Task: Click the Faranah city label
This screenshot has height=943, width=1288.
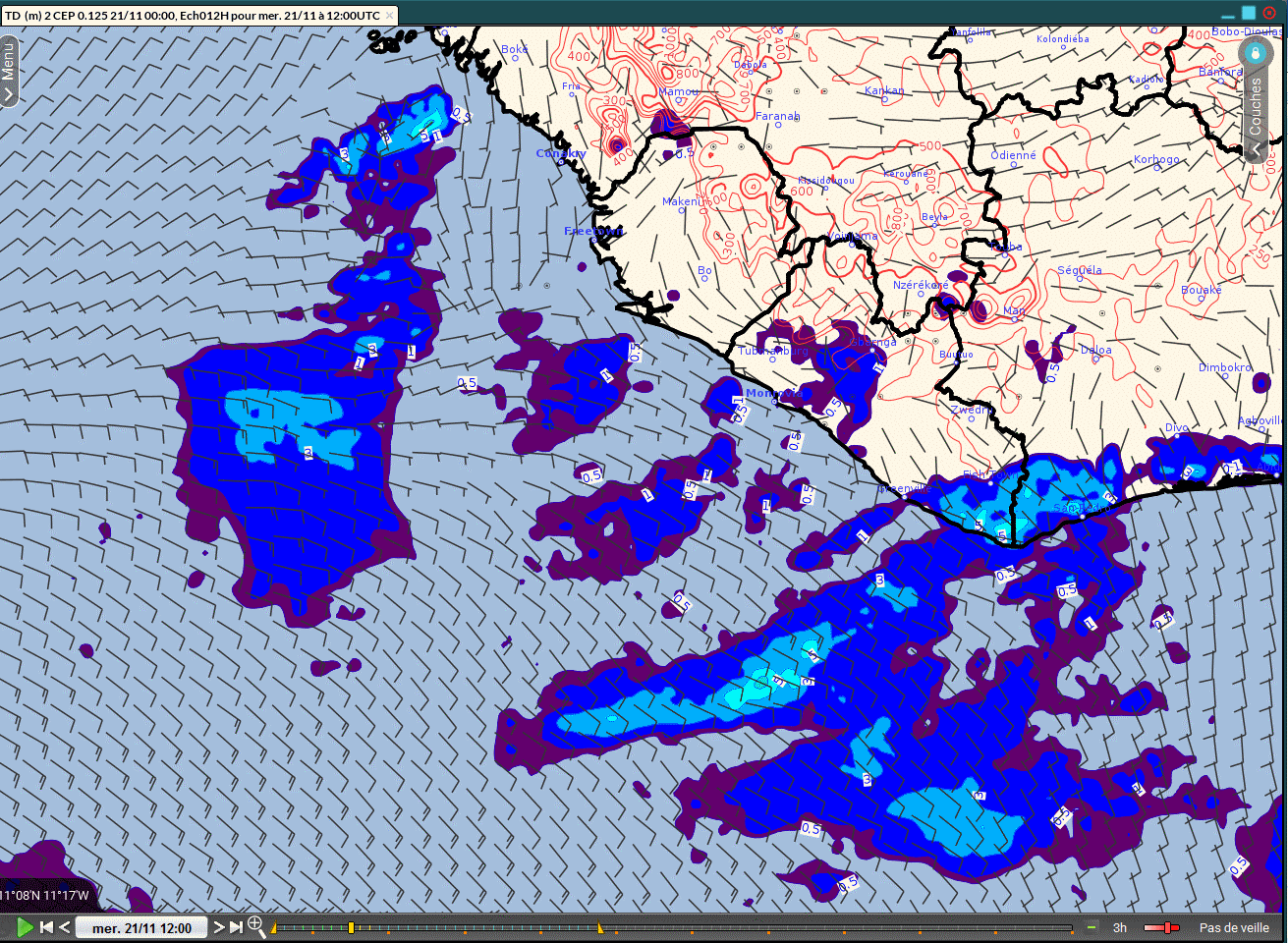Action: click(777, 116)
